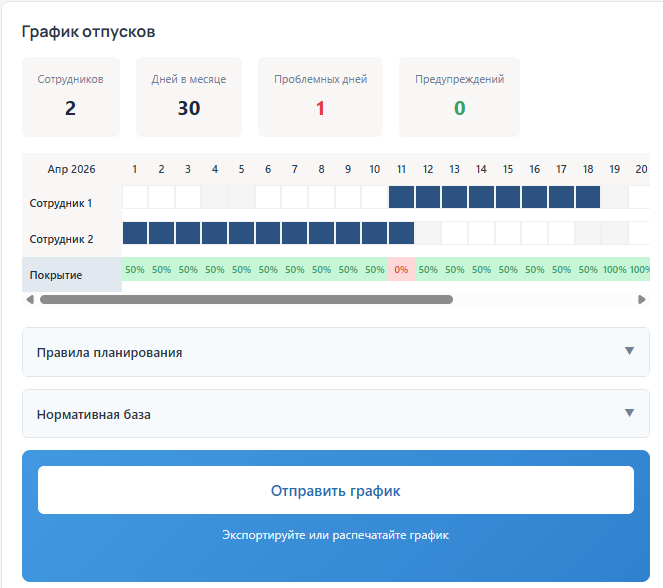Click the Апр 2026 month header
Viewport: 663px width, 588px height.
click(72, 169)
